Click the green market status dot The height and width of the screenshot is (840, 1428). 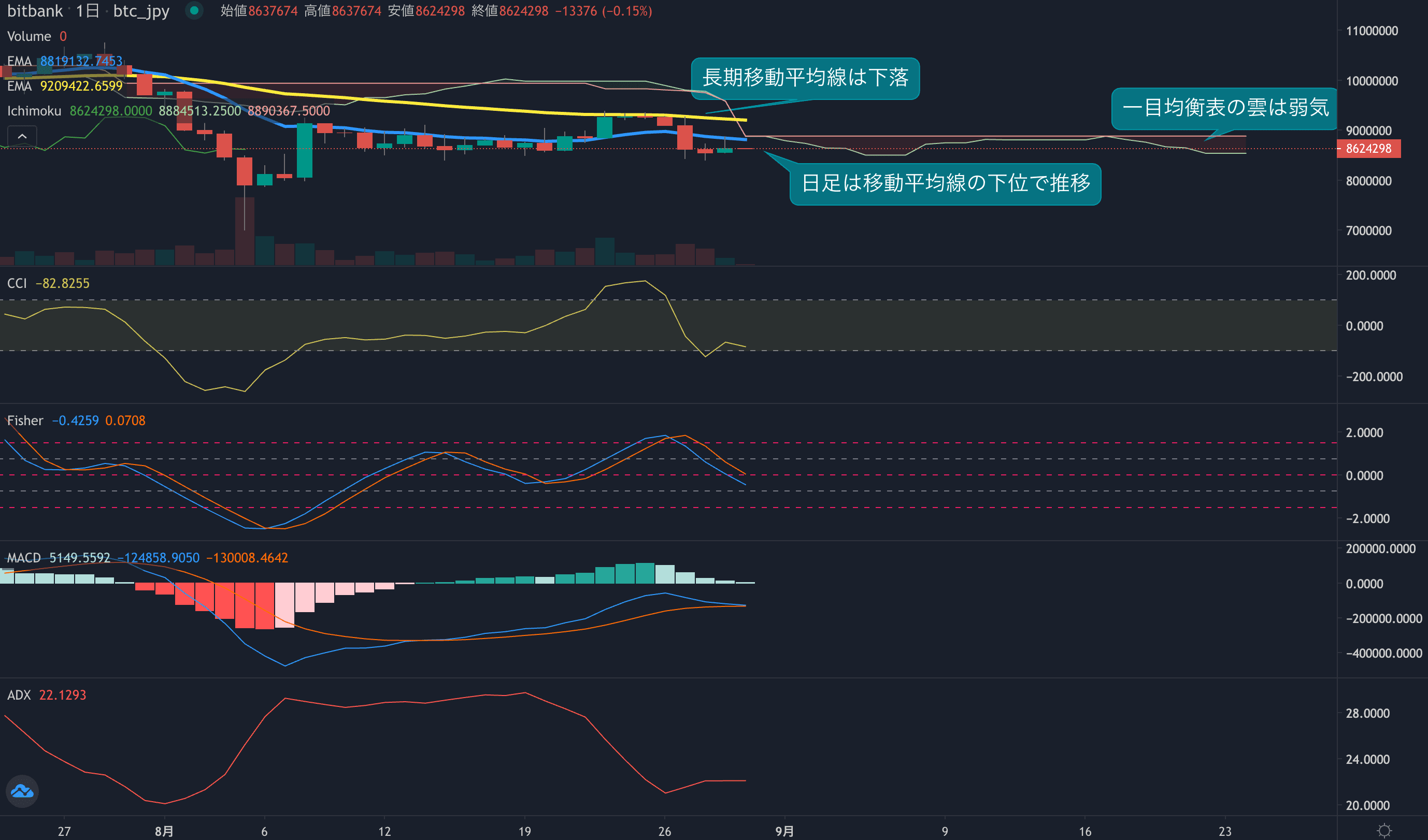click(194, 10)
